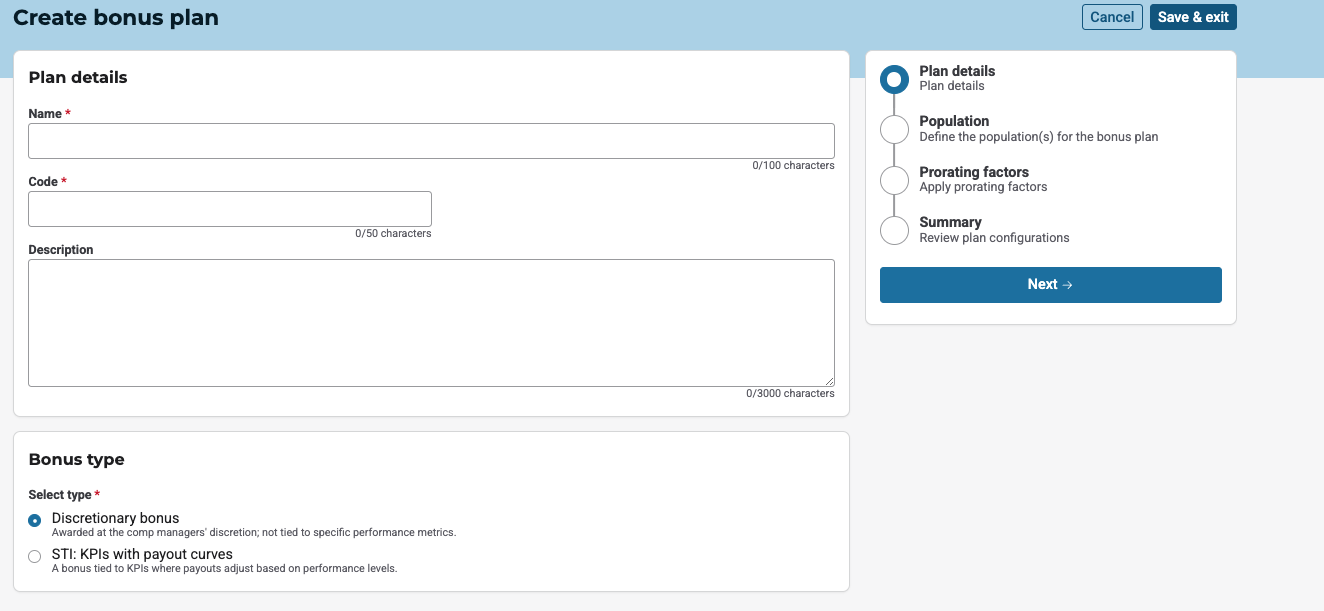Click the Plan details step circle indicator
1324x611 pixels.
894,79
